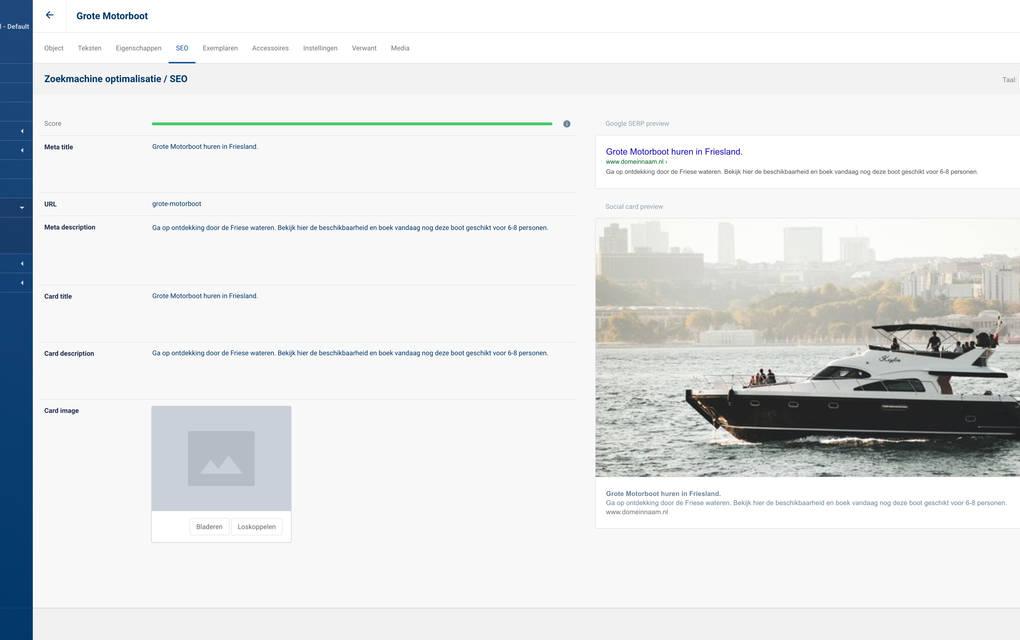Click the back arrow beside Grote Motorboot
Screen dimensions: 1020x640
tap(50, 15)
